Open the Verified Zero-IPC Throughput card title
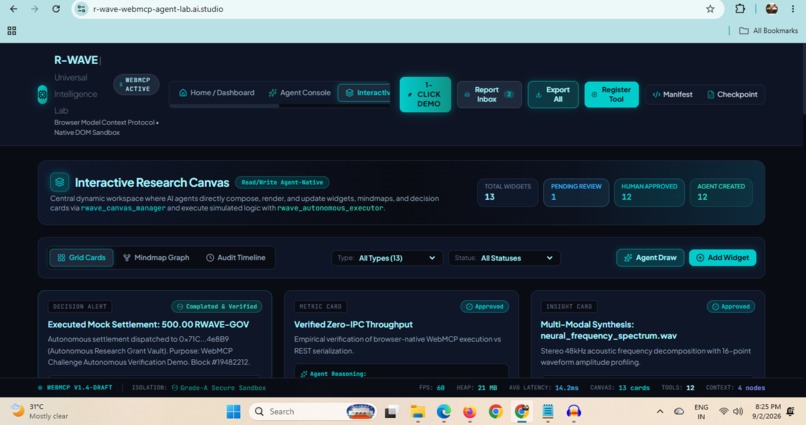 353,325
